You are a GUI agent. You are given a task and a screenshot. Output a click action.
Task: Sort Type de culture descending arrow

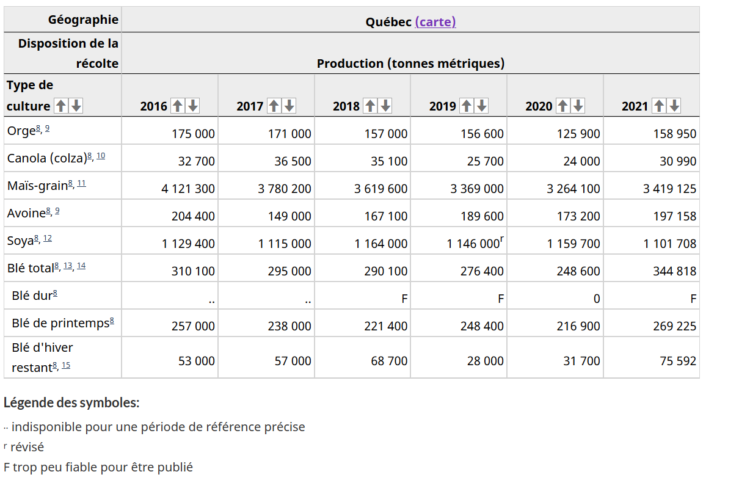(x=76, y=106)
